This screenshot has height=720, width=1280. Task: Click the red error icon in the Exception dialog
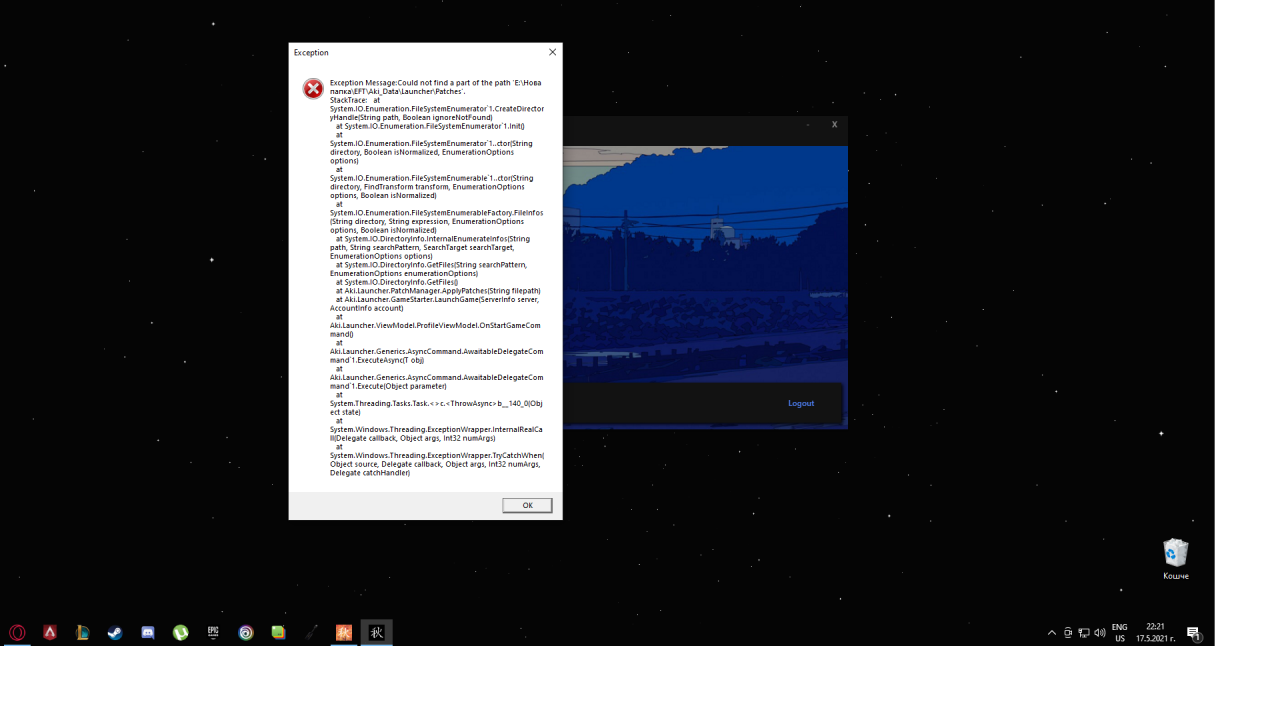(313, 89)
